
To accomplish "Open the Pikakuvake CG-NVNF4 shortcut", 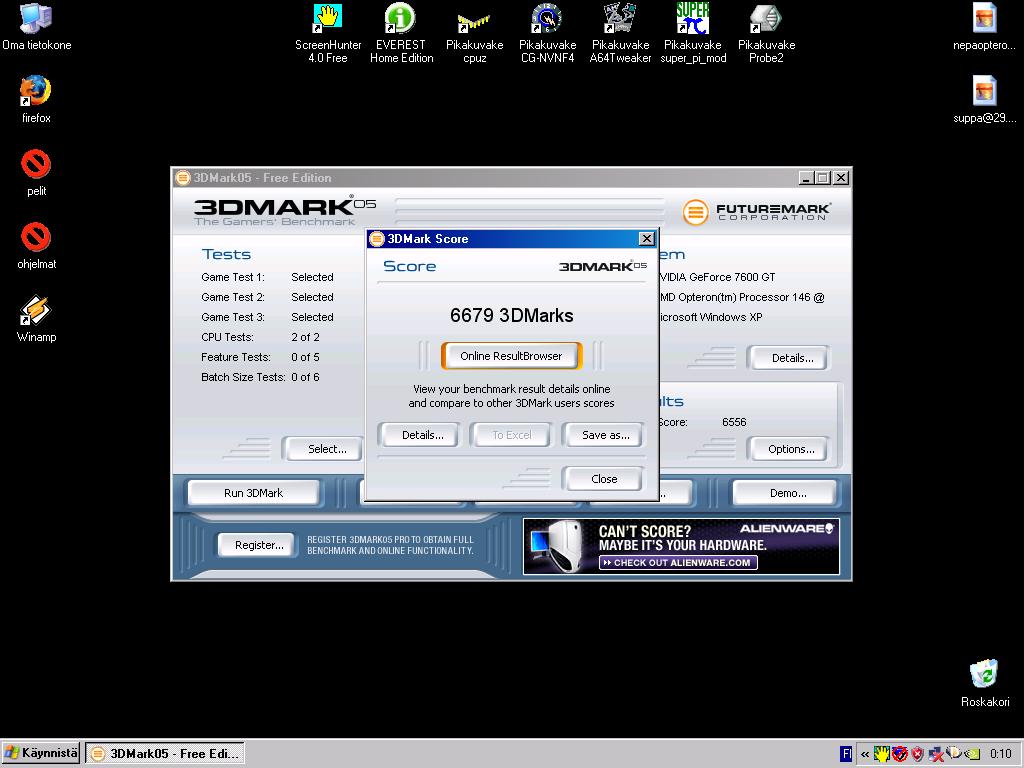I will click(547, 33).
